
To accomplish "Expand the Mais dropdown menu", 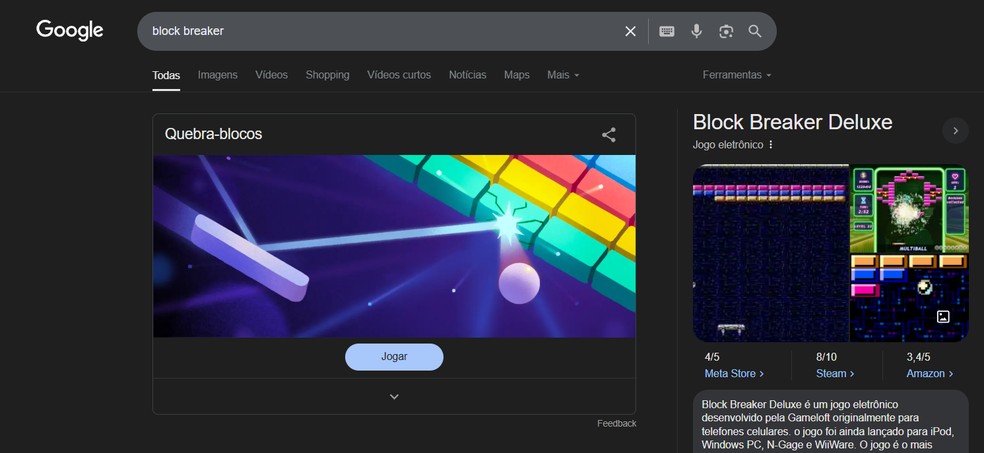I will pos(563,75).
